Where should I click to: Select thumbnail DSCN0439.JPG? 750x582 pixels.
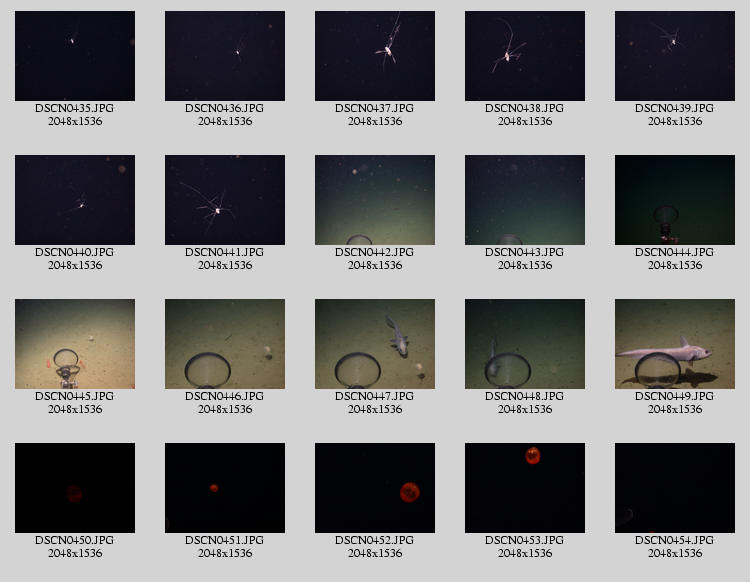click(675, 56)
